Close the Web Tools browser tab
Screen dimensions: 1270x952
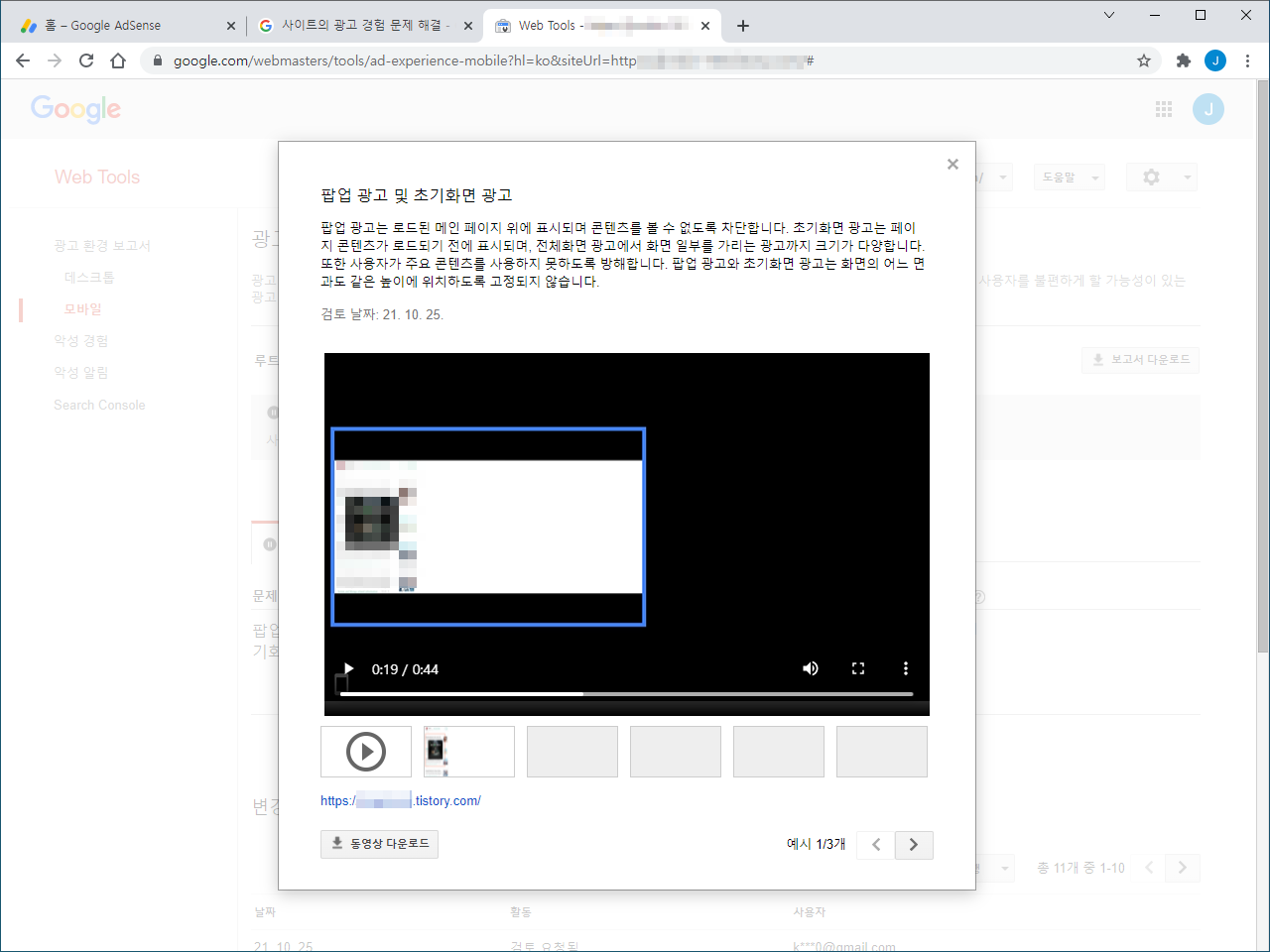(705, 26)
